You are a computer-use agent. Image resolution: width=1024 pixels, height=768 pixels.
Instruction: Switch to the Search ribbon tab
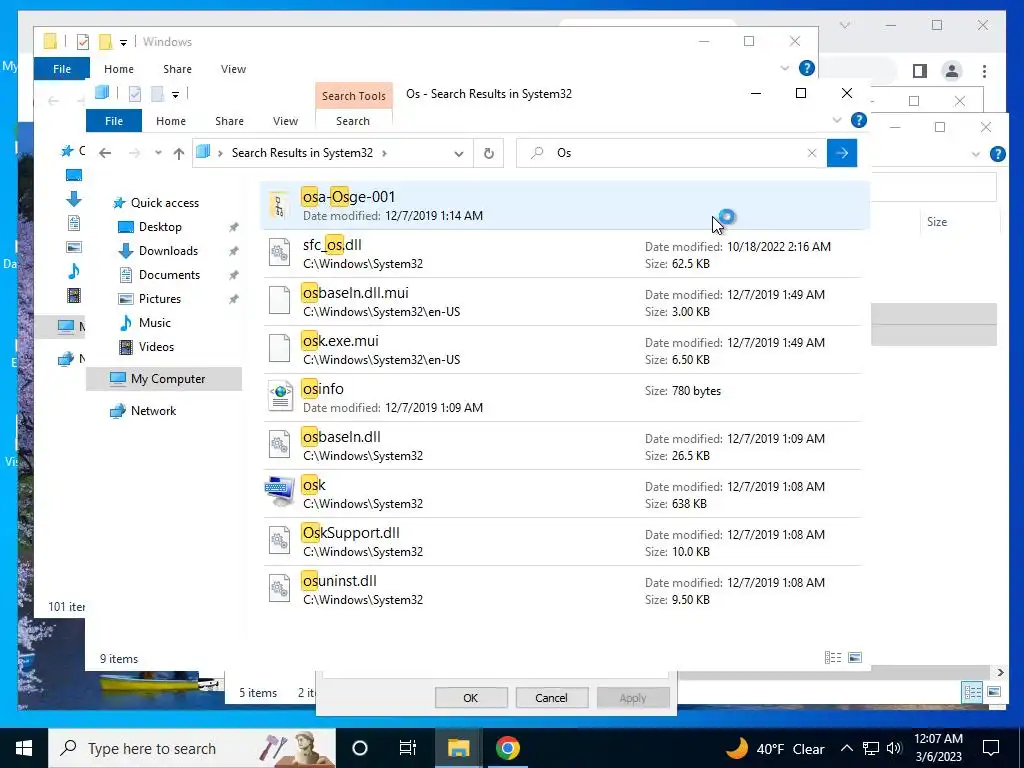pyautogui.click(x=353, y=121)
